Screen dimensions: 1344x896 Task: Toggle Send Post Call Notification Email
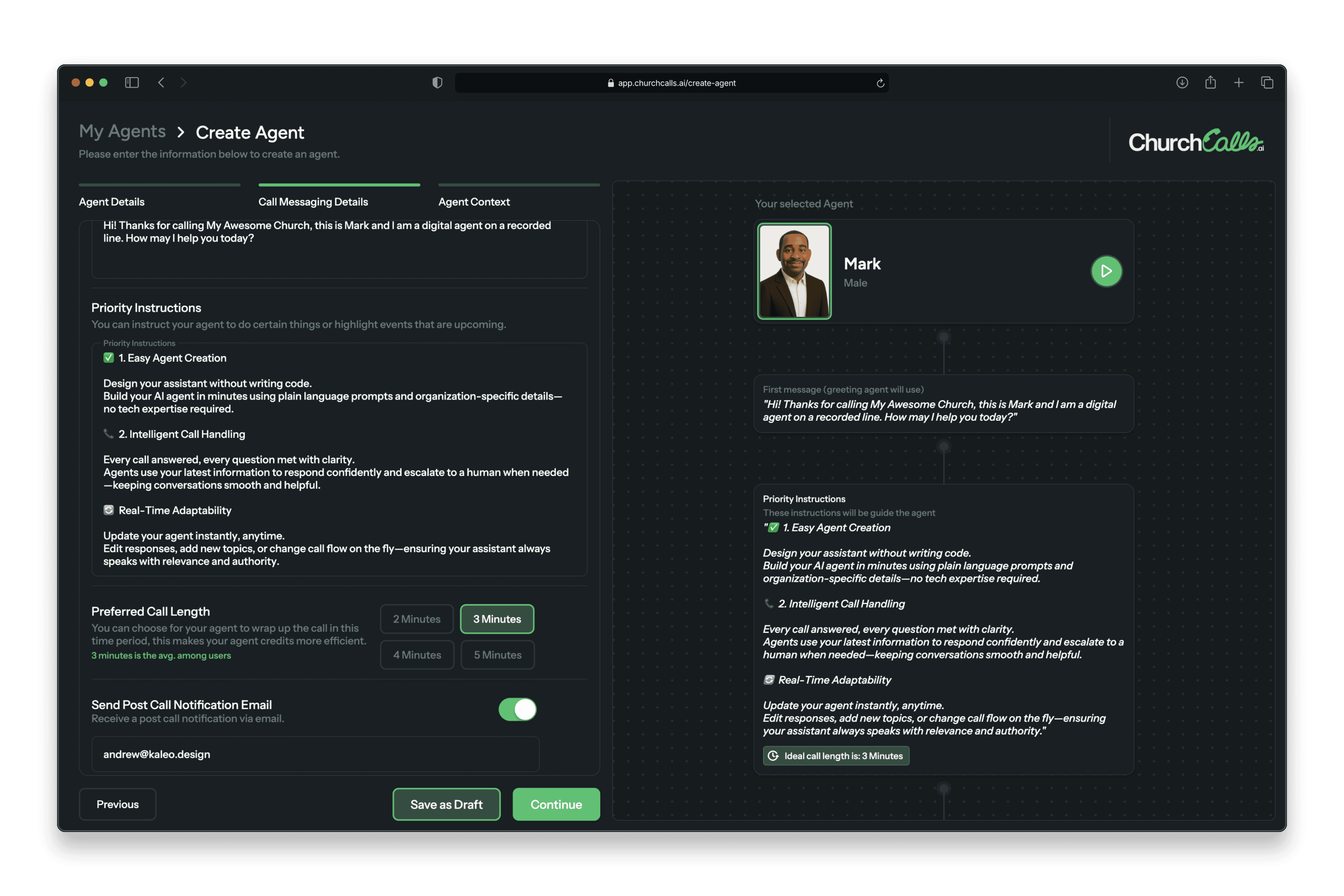517,709
